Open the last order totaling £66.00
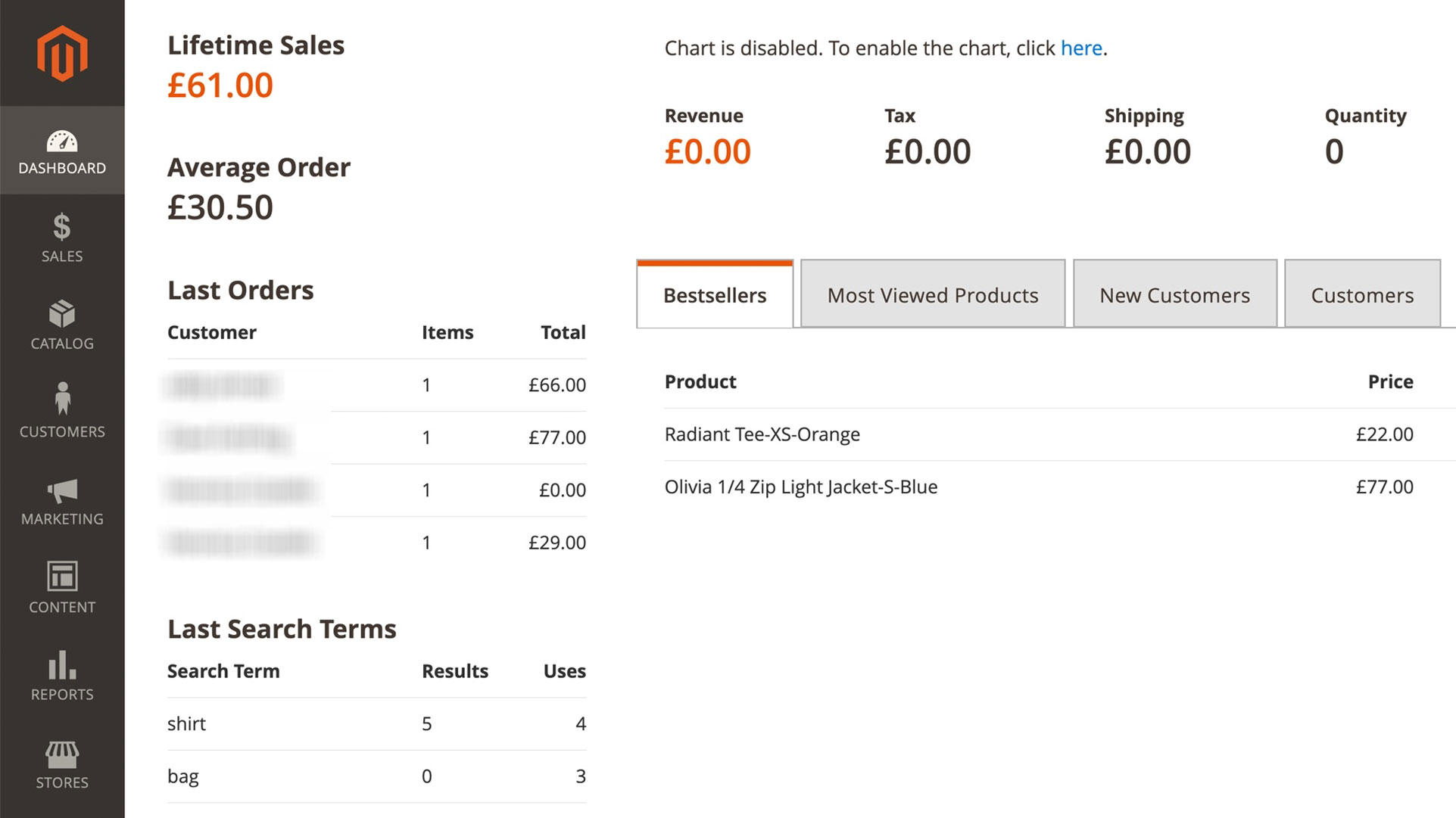This screenshot has height=818, width=1456. (x=376, y=385)
